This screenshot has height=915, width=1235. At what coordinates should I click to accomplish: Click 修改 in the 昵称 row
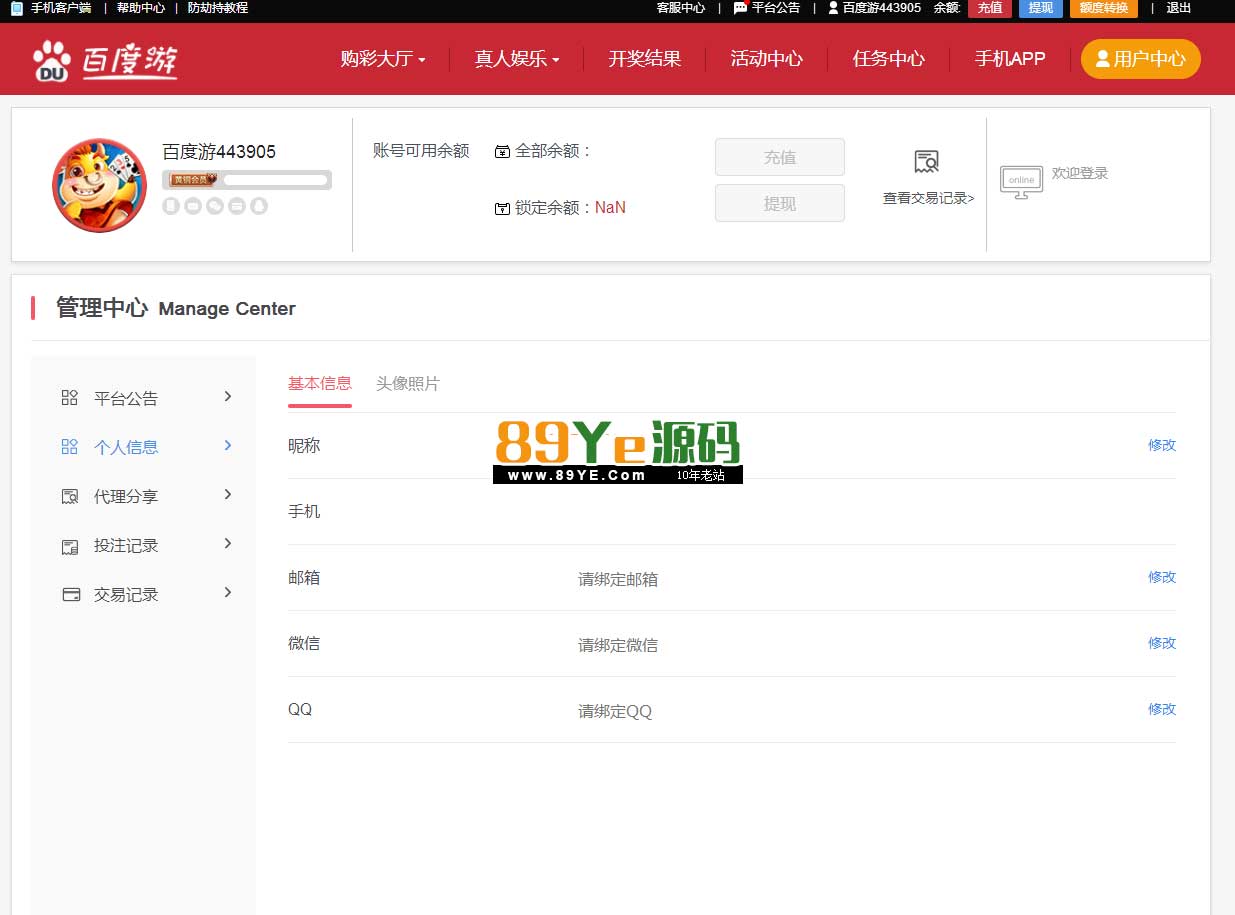click(x=1162, y=445)
